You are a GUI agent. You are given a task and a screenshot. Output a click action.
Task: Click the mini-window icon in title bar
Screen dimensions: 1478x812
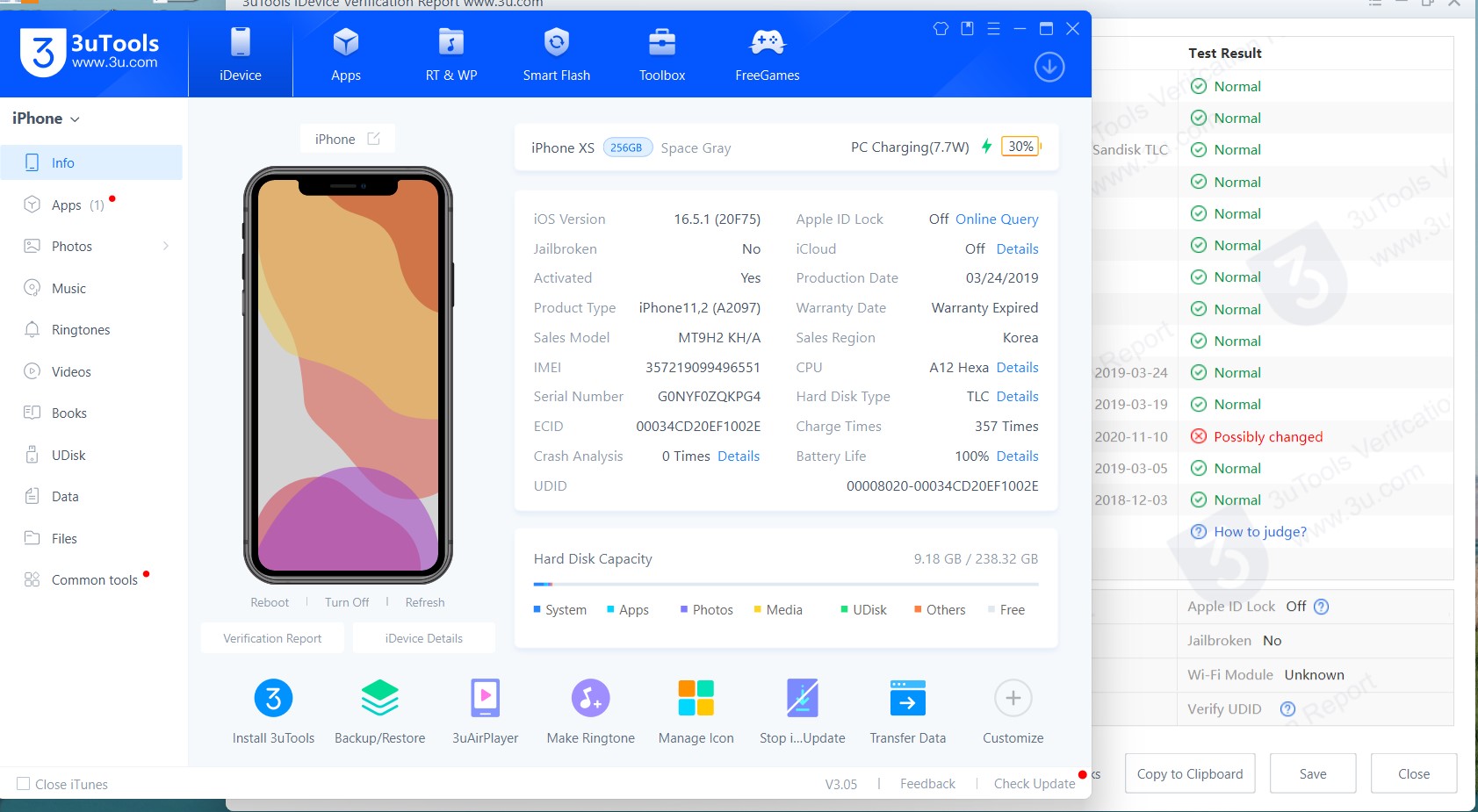point(967,29)
